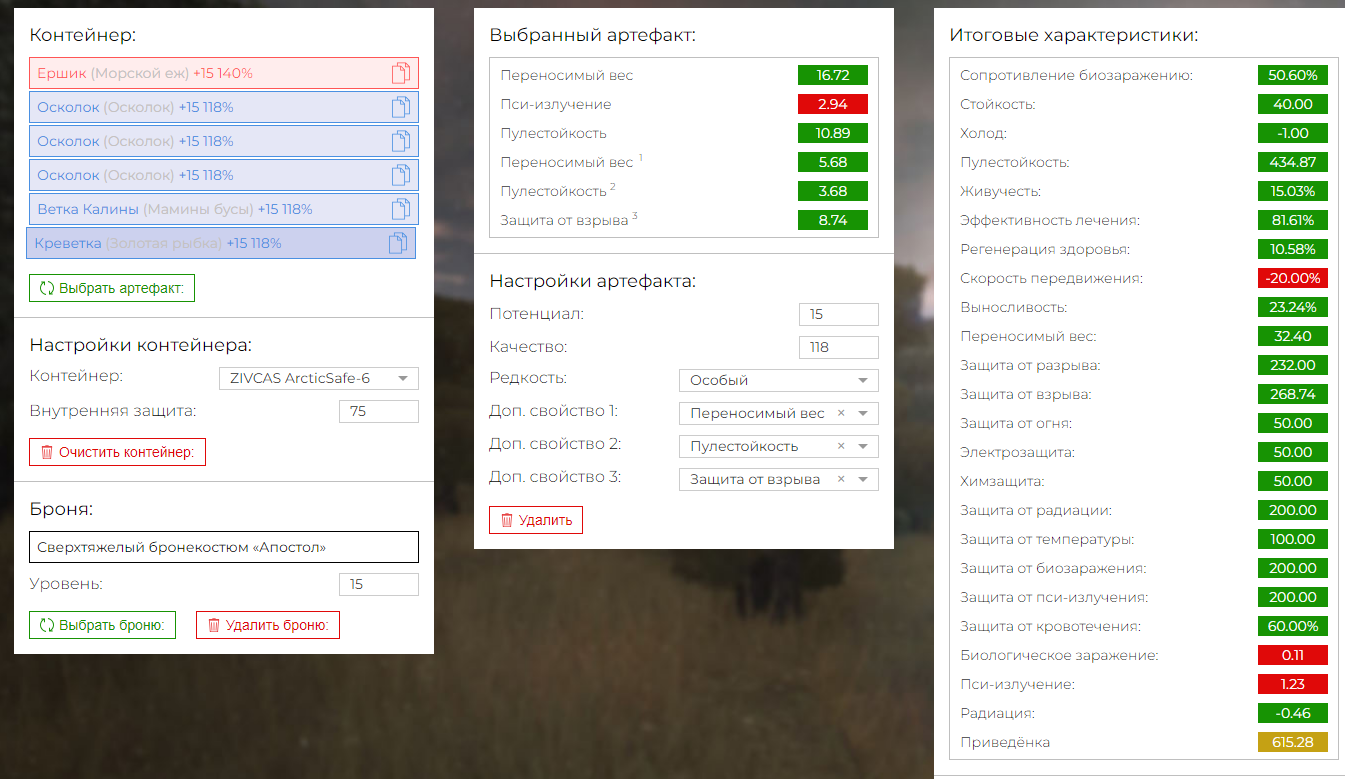Focus the armor Уровень field

[379, 584]
